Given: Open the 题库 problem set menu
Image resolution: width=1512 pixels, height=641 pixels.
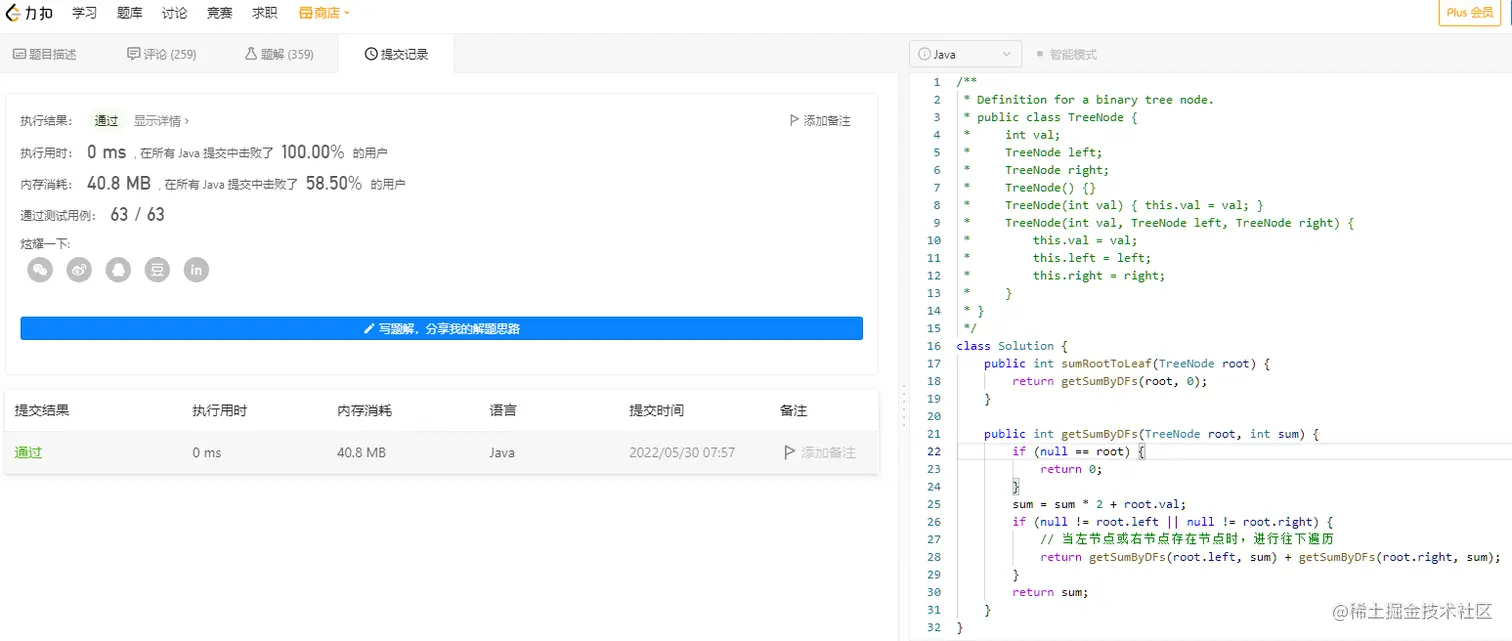Looking at the screenshot, I should (130, 13).
